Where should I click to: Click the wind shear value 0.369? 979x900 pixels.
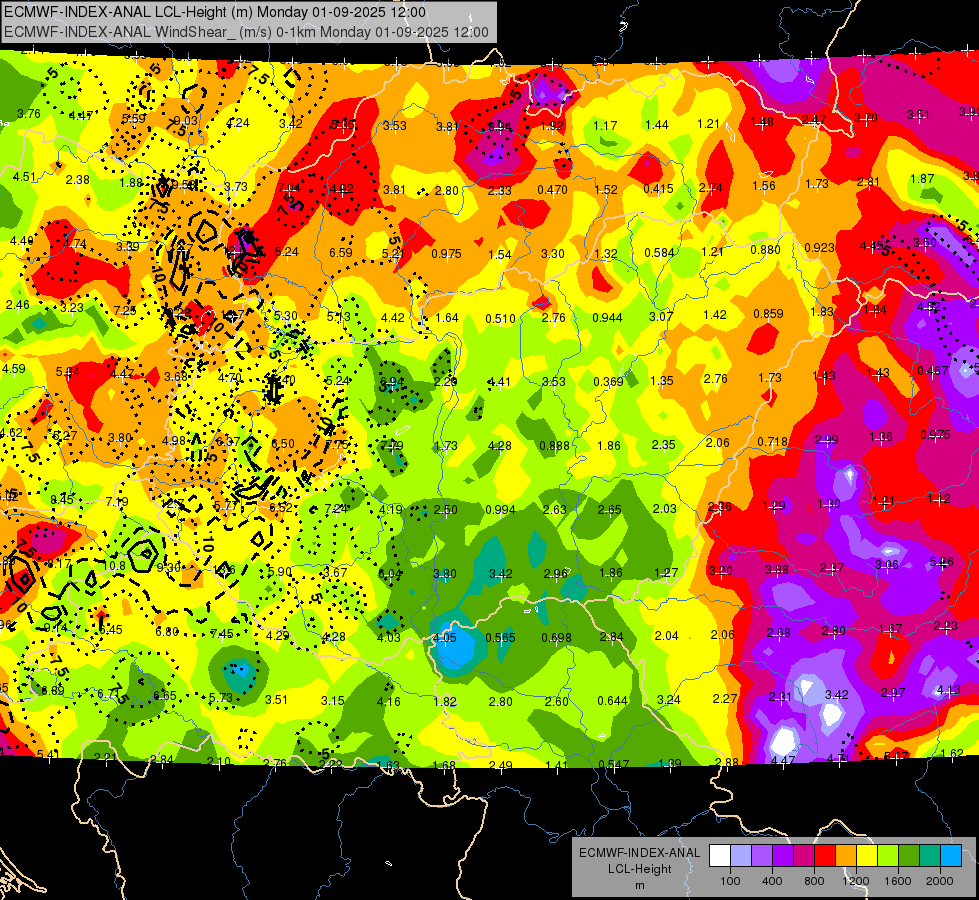coord(608,381)
